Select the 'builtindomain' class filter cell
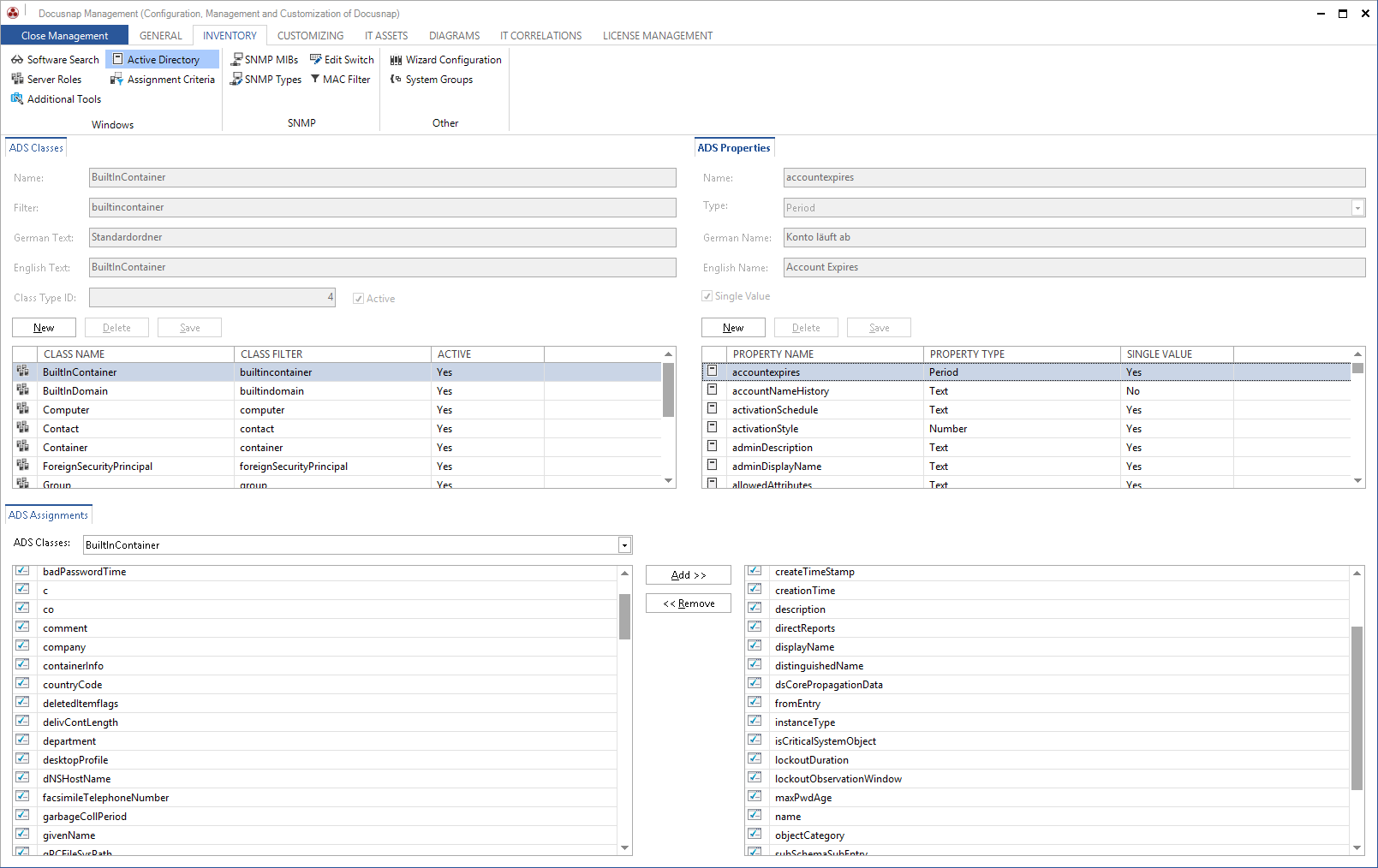Image resolution: width=1378 pixels, height=868 pixels. tap(332, 391)
